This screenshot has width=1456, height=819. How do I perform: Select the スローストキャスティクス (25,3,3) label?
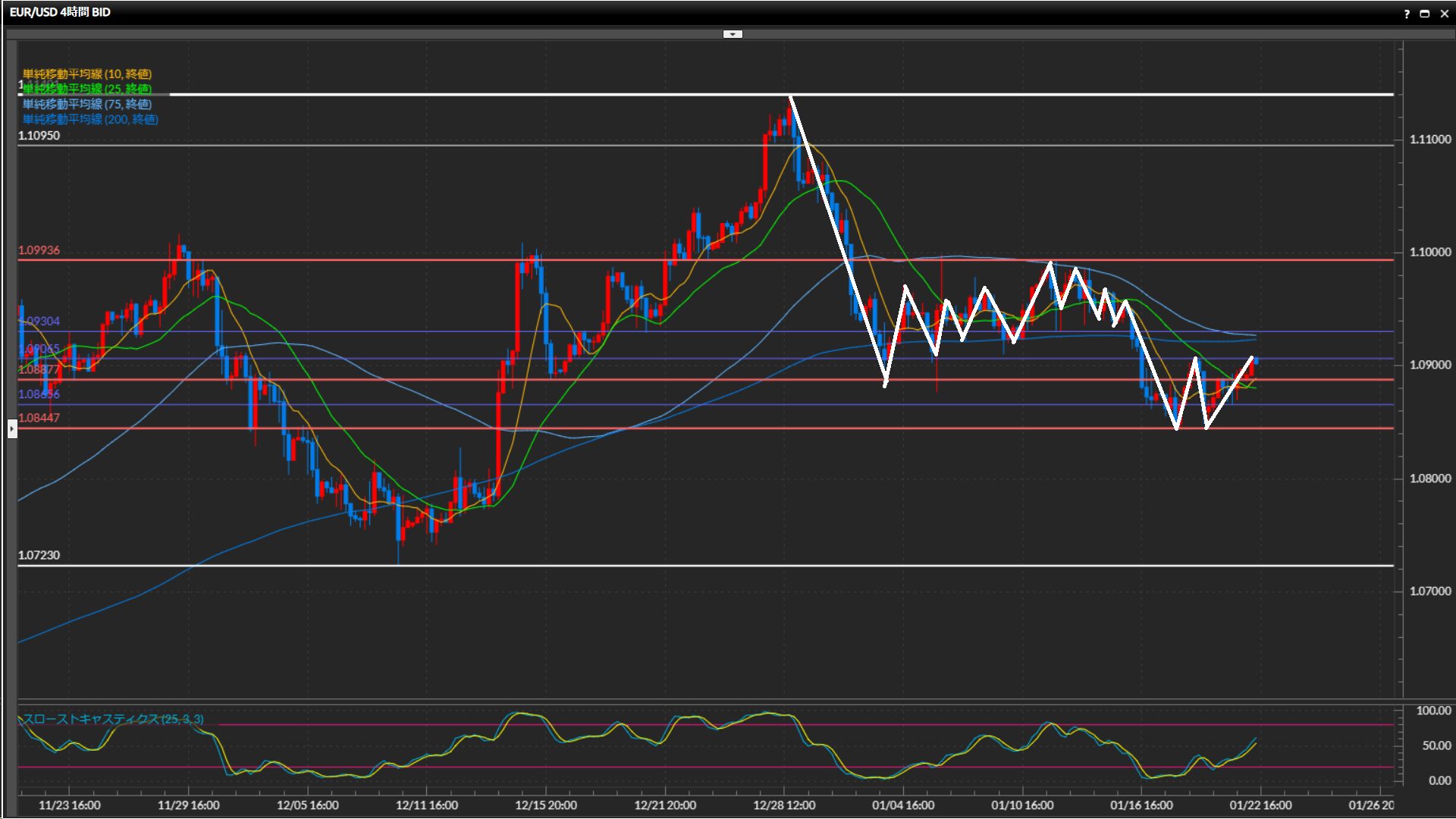point(112,719)
